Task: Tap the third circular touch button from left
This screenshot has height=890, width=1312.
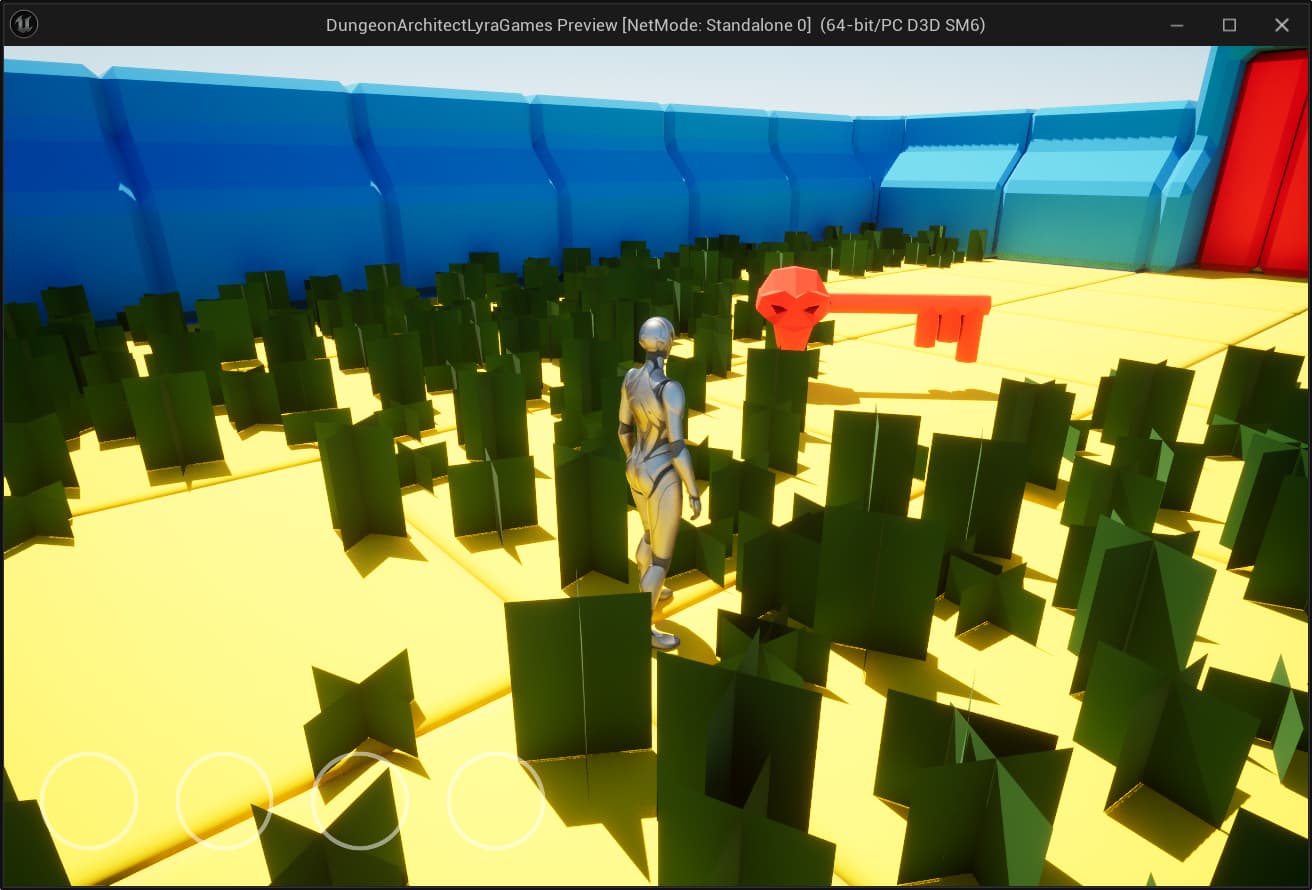Action: point(360,800)
